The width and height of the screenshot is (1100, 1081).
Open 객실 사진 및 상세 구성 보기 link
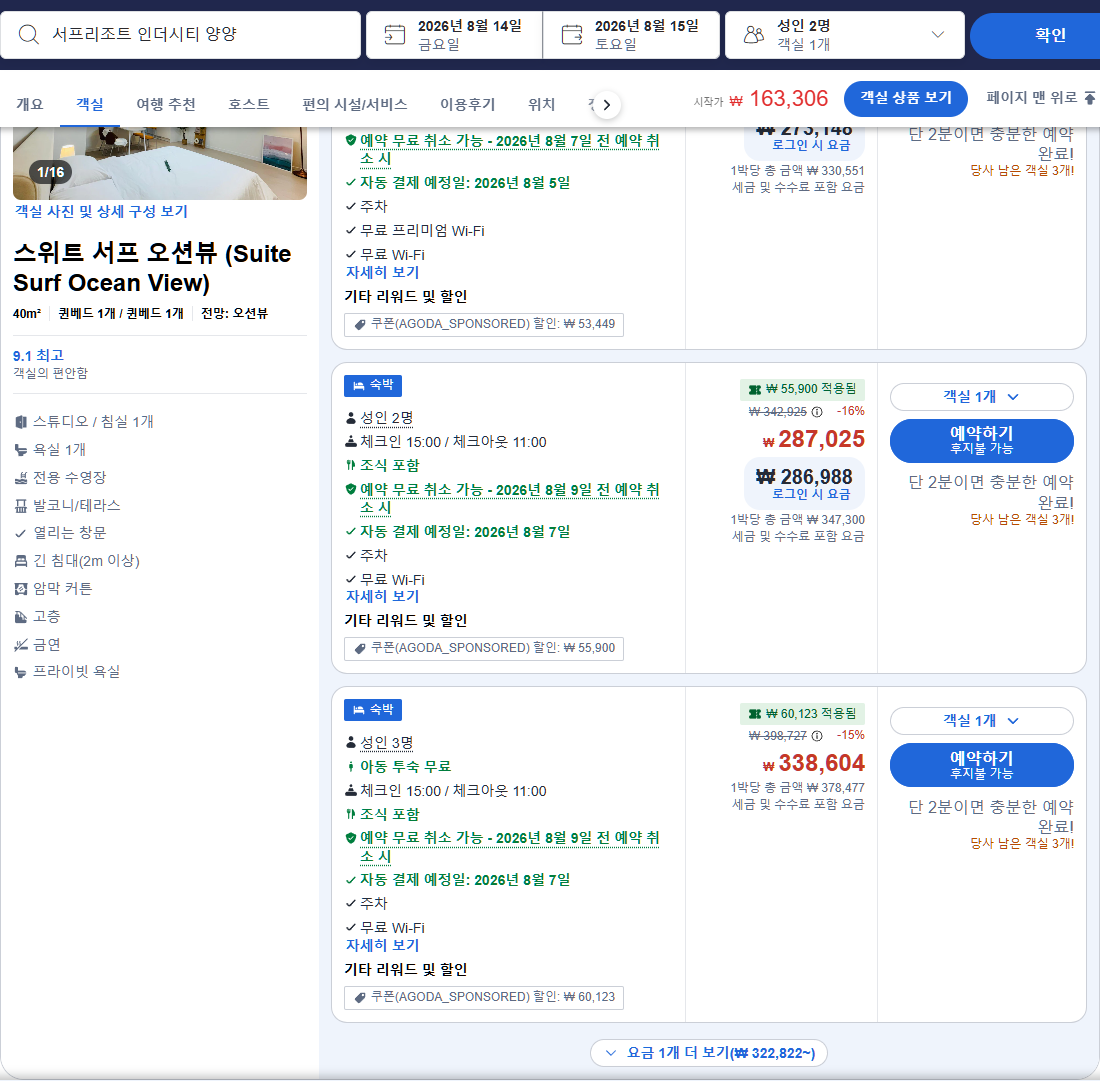pyautogui.click(x=101, y=211)
